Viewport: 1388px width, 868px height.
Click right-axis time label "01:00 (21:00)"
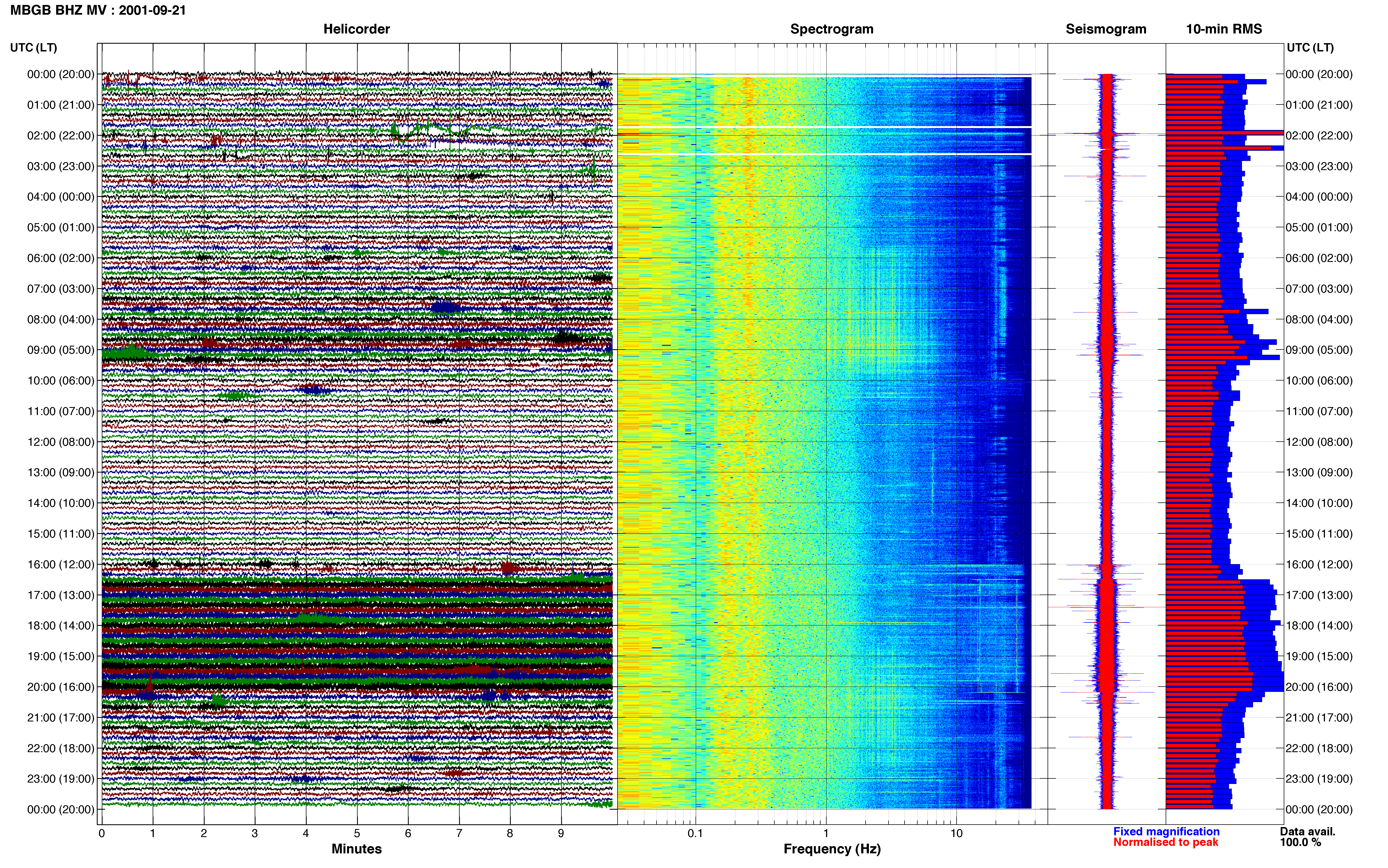pyautogui.click(x=1319, y=105)
